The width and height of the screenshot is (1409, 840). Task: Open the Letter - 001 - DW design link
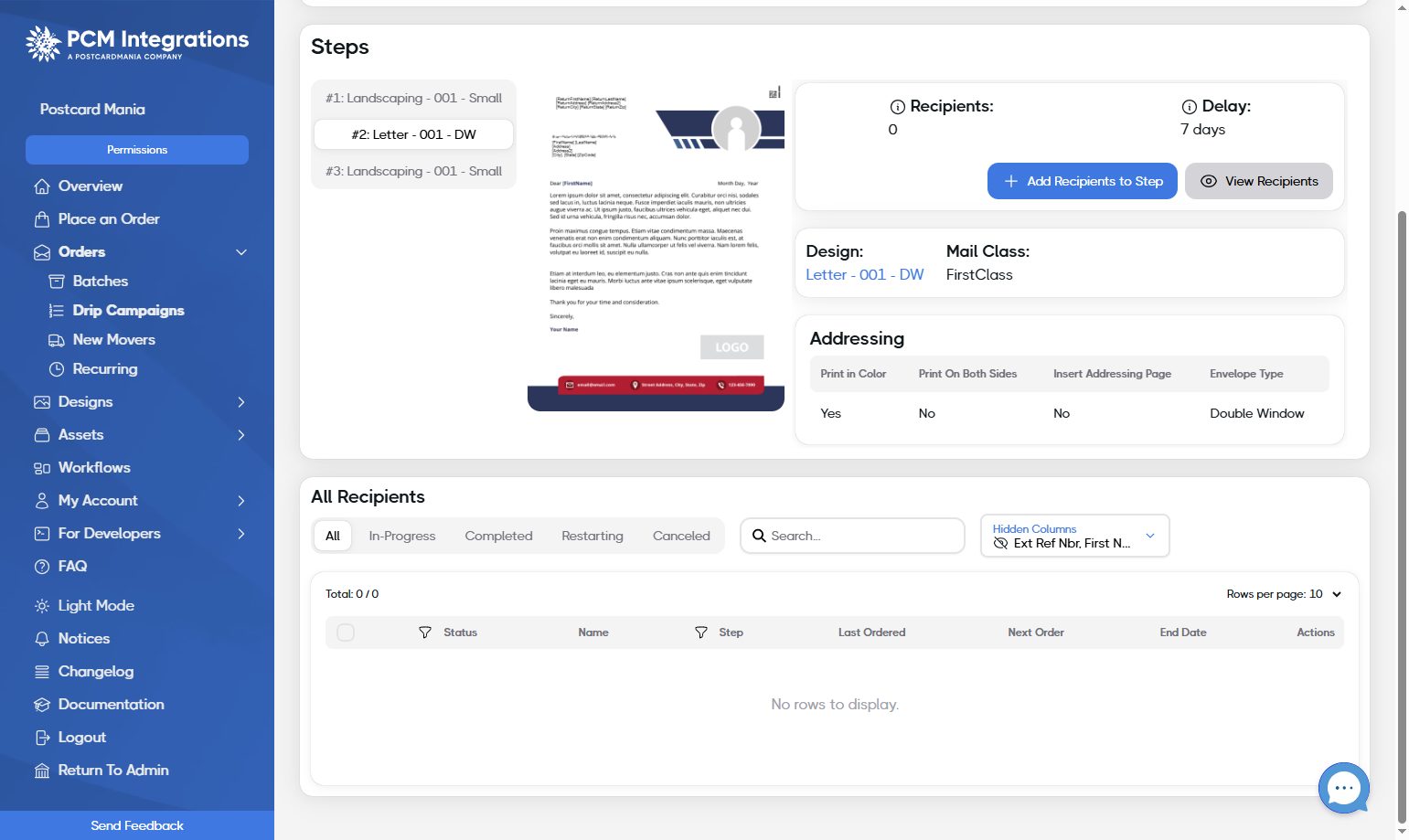click(x=865, y=275)
